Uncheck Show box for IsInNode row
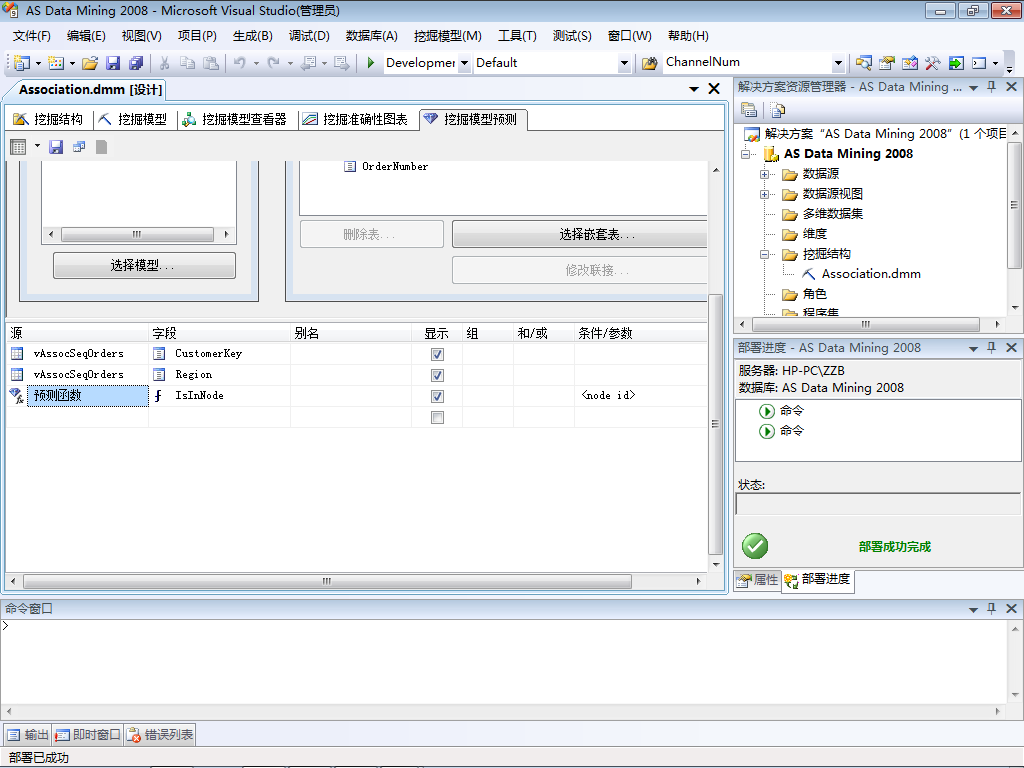This screenshot has width=1024, height=768. [x=438, y=396]
